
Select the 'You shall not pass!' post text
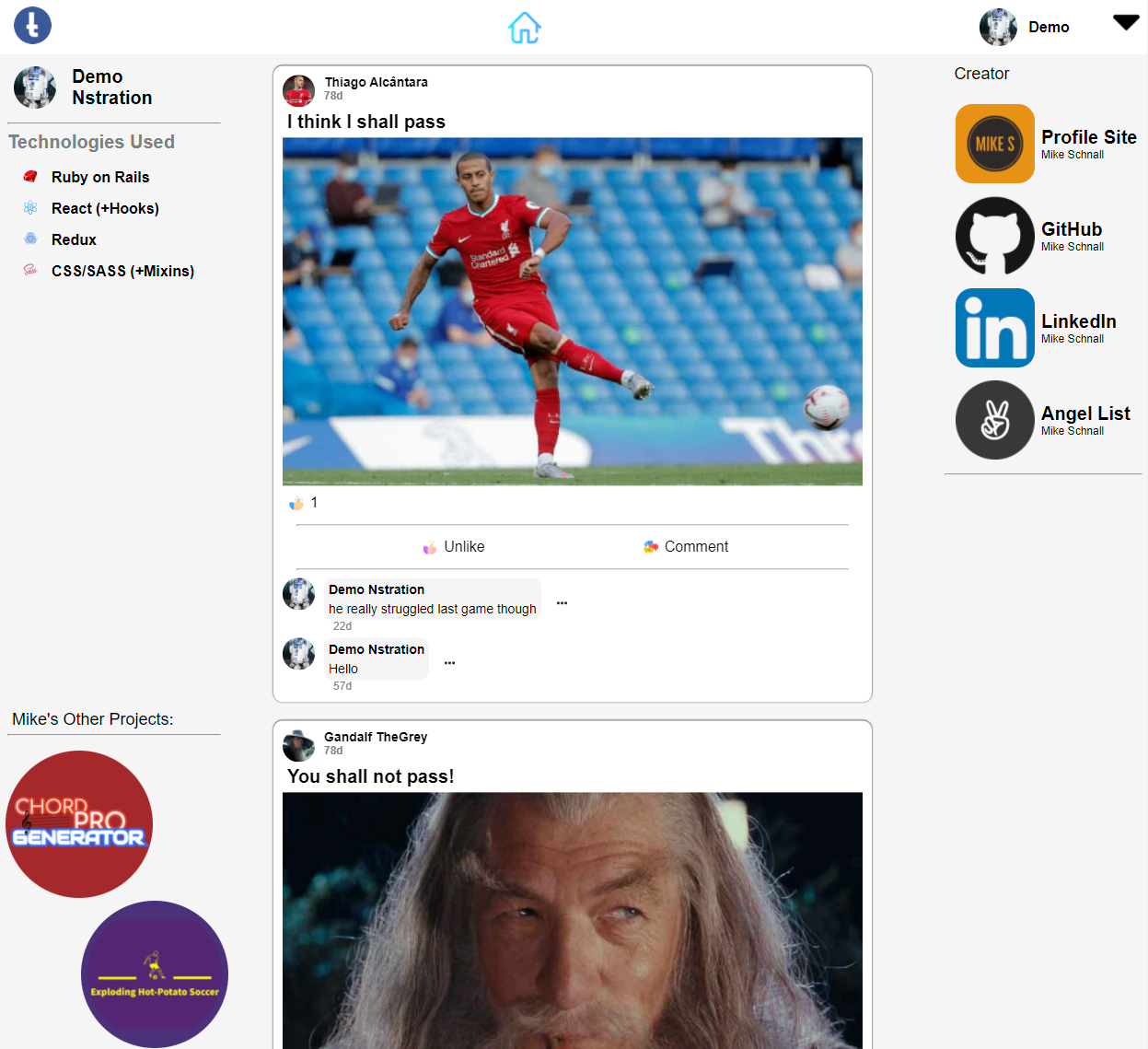(x=371, y=776)
